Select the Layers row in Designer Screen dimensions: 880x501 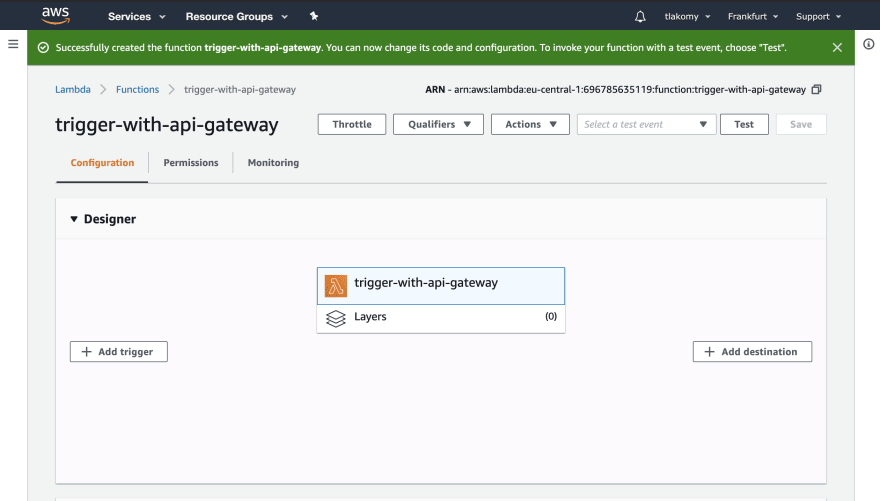point(441,319)
